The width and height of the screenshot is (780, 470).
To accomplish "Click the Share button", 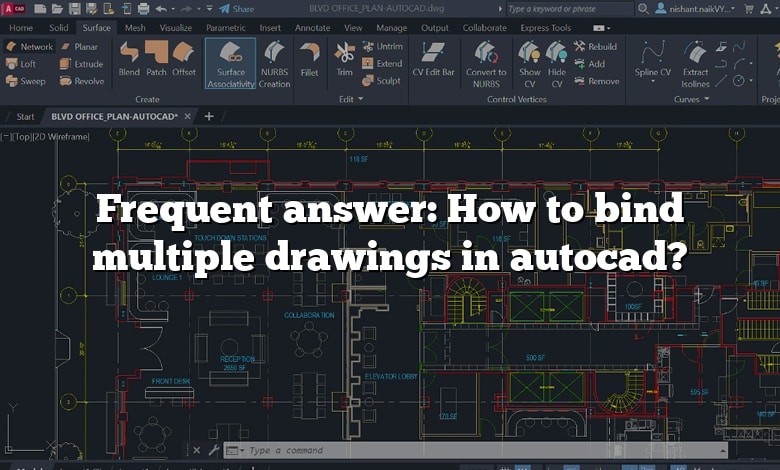I will point(237,9).
